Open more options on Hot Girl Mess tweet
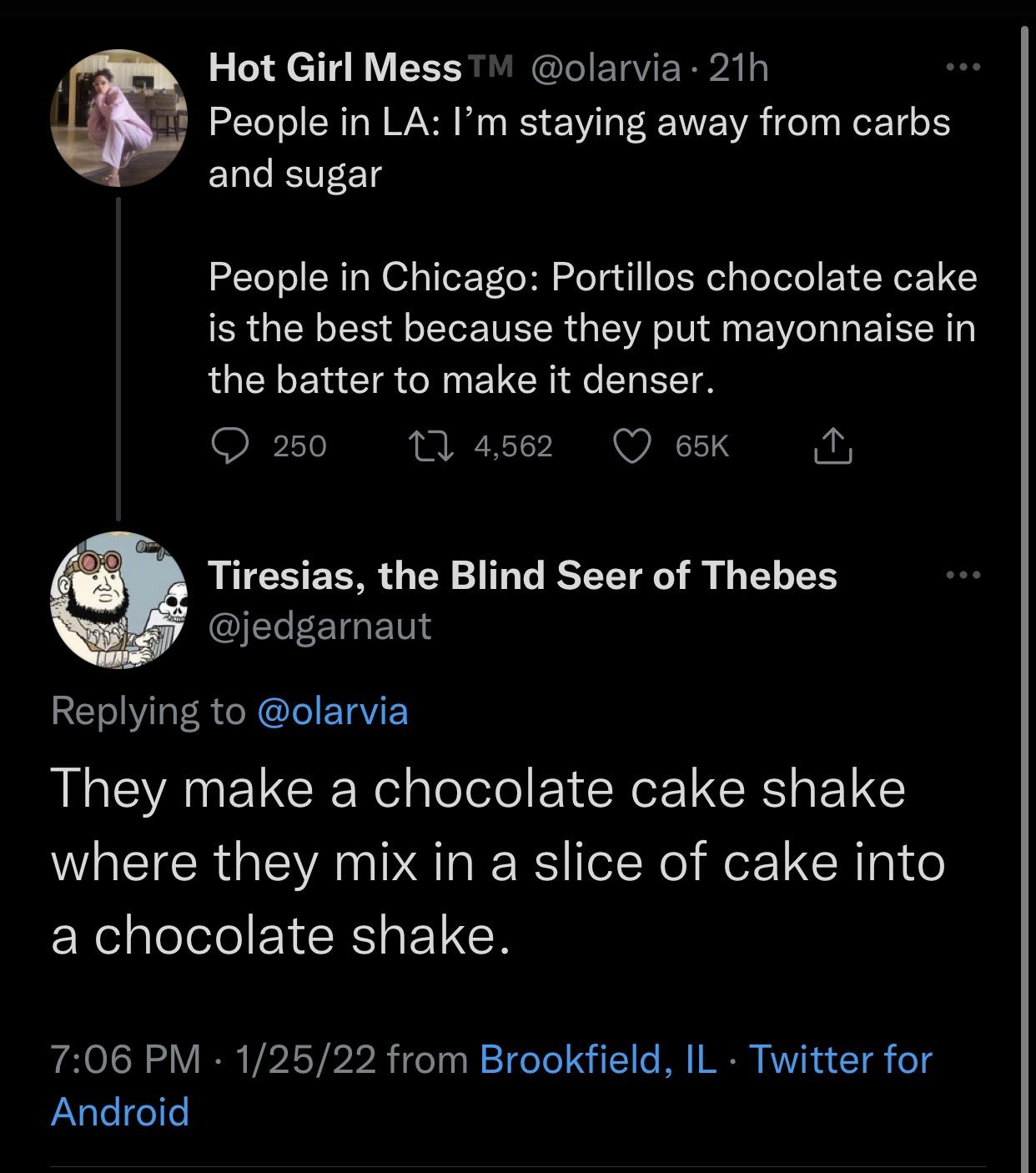This screenshot has height=1173, width=1036. click(964, 67)
